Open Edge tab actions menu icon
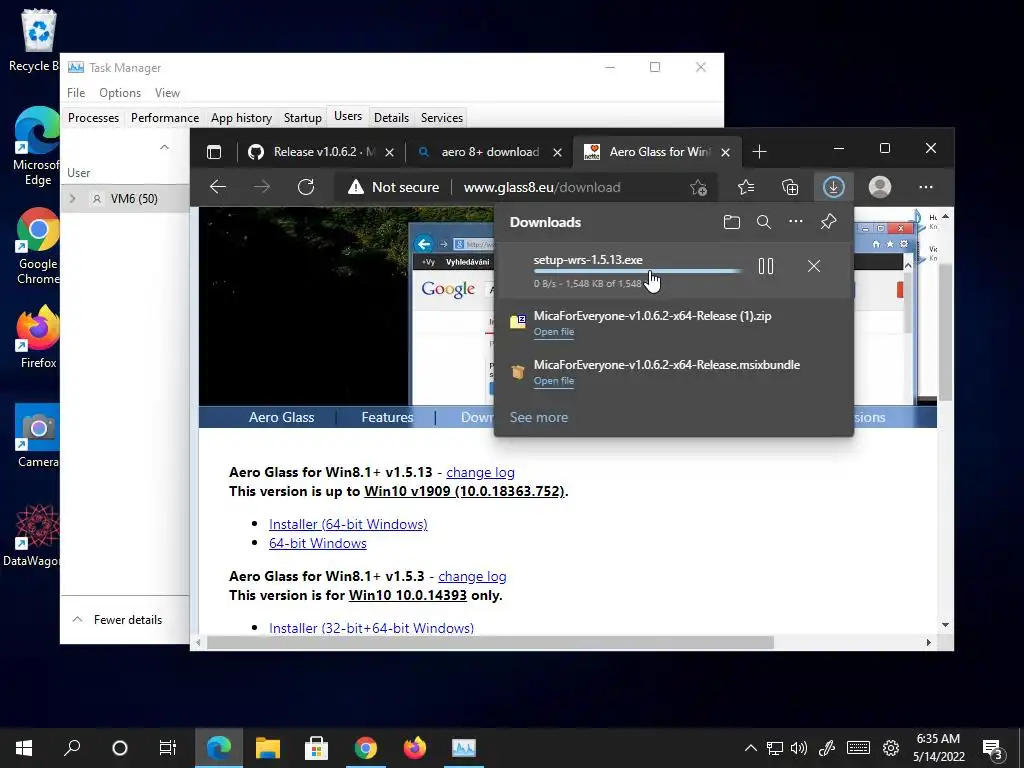This screenshot has width=1024, height=768. 214,152
